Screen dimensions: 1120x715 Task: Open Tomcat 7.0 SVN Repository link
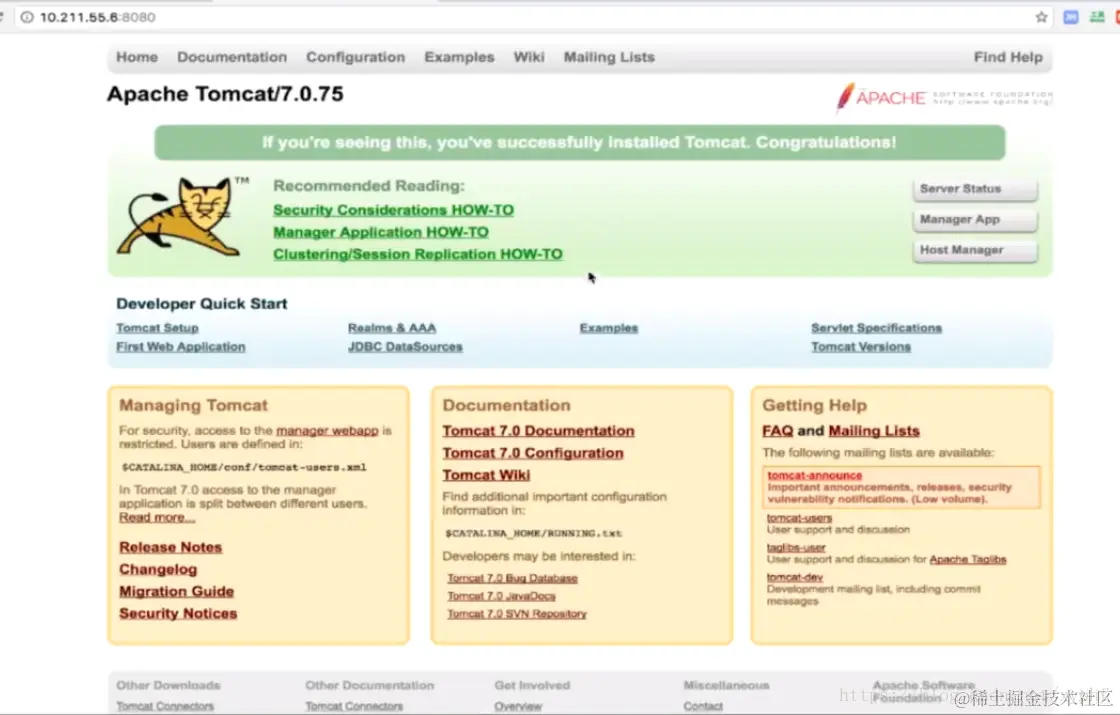[516, 614]
